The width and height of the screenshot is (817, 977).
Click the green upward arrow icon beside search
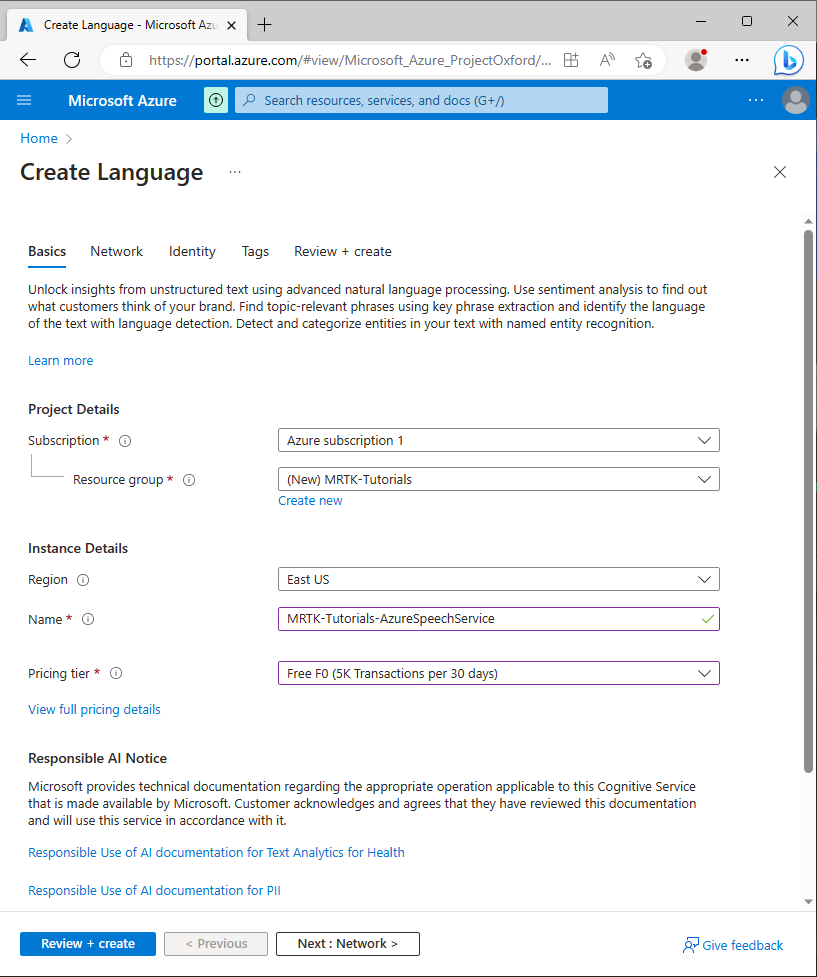[215, 100]
